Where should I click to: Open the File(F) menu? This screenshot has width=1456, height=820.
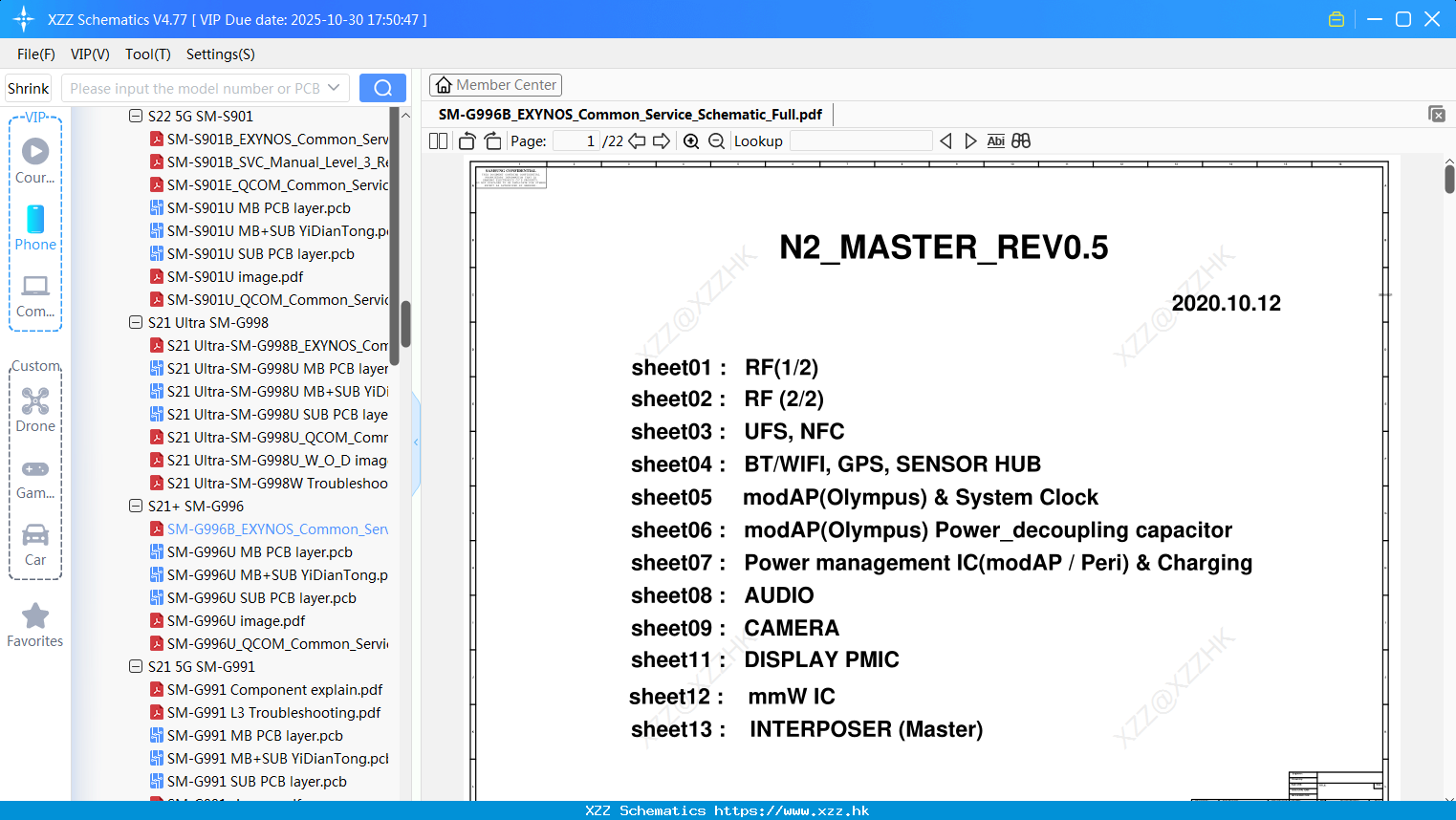tap(36, 54)
